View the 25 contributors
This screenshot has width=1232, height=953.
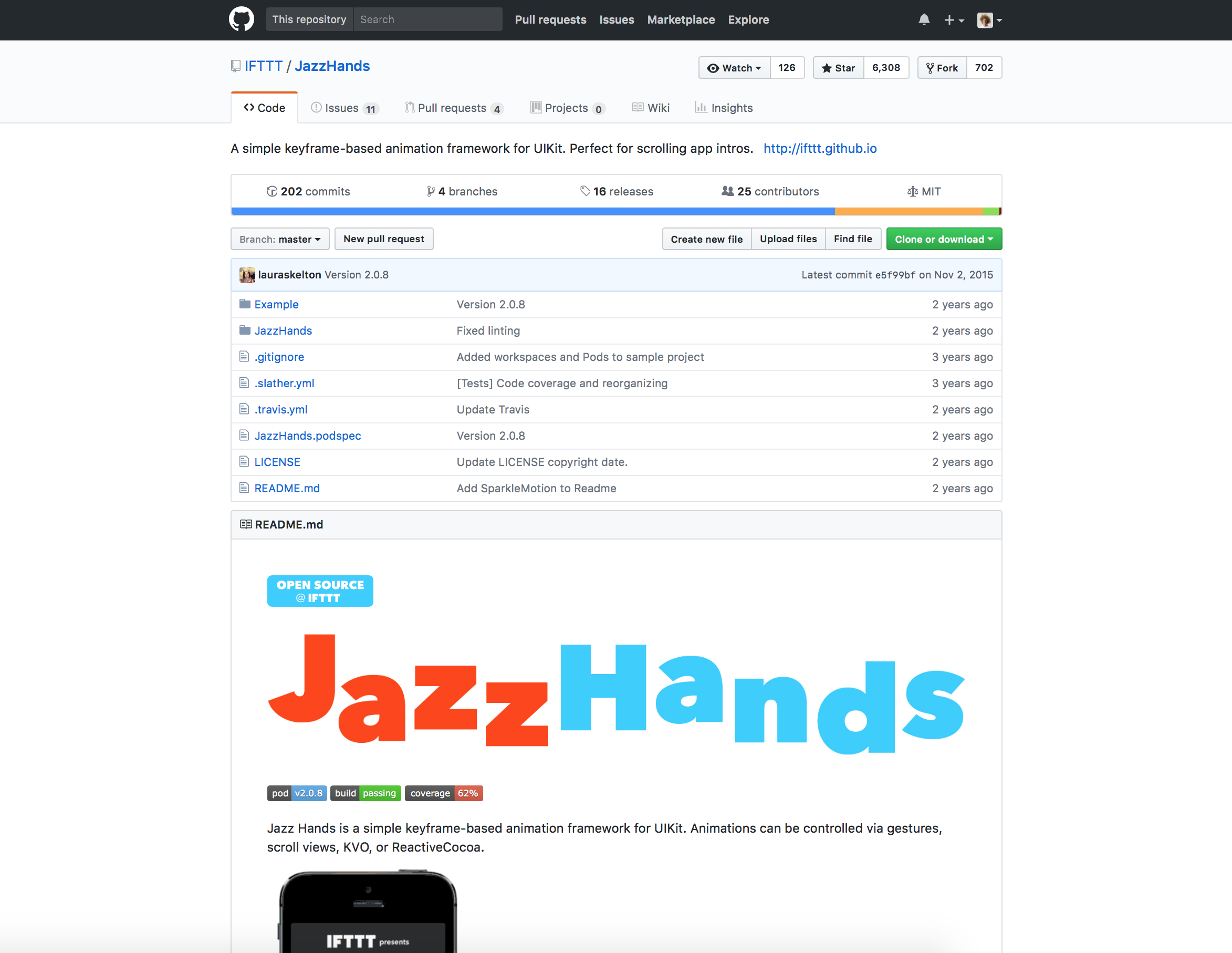(x=770, y=191)
